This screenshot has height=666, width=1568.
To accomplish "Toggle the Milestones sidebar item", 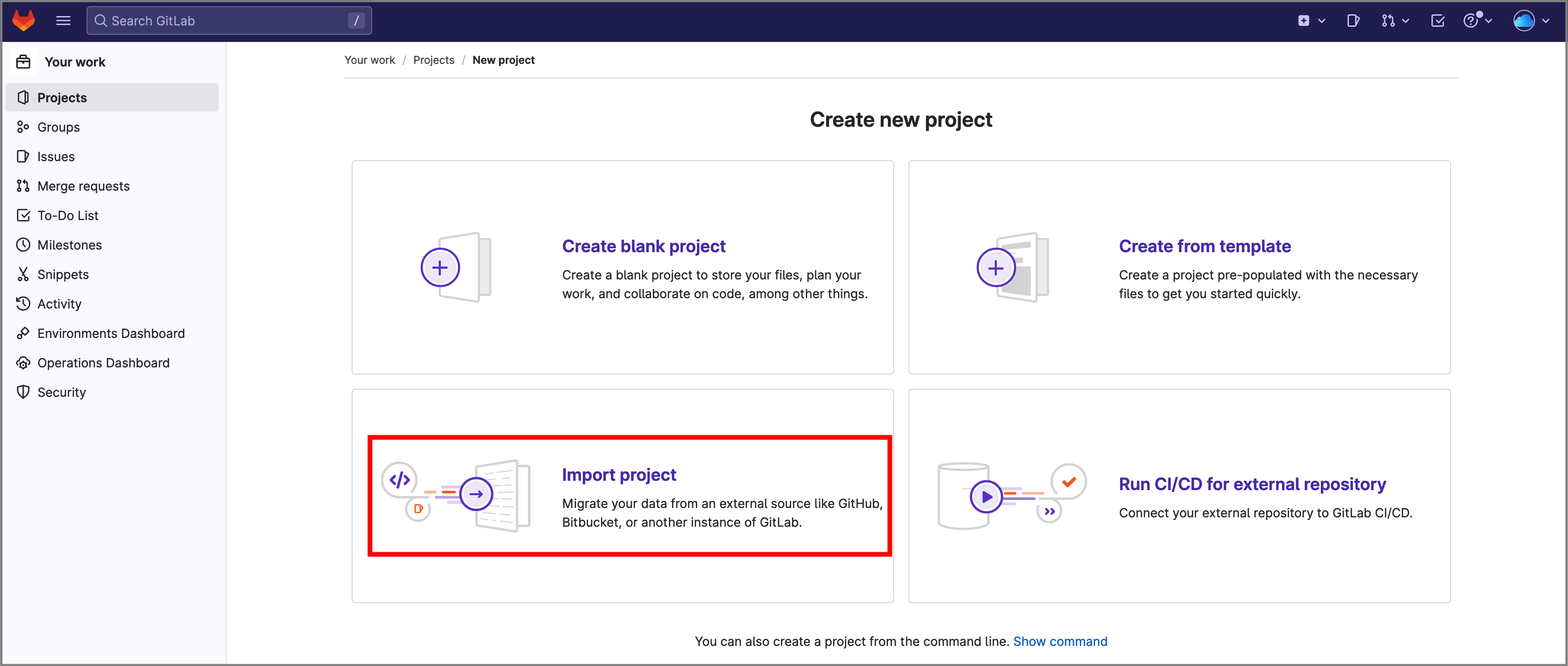I will 70,245.
